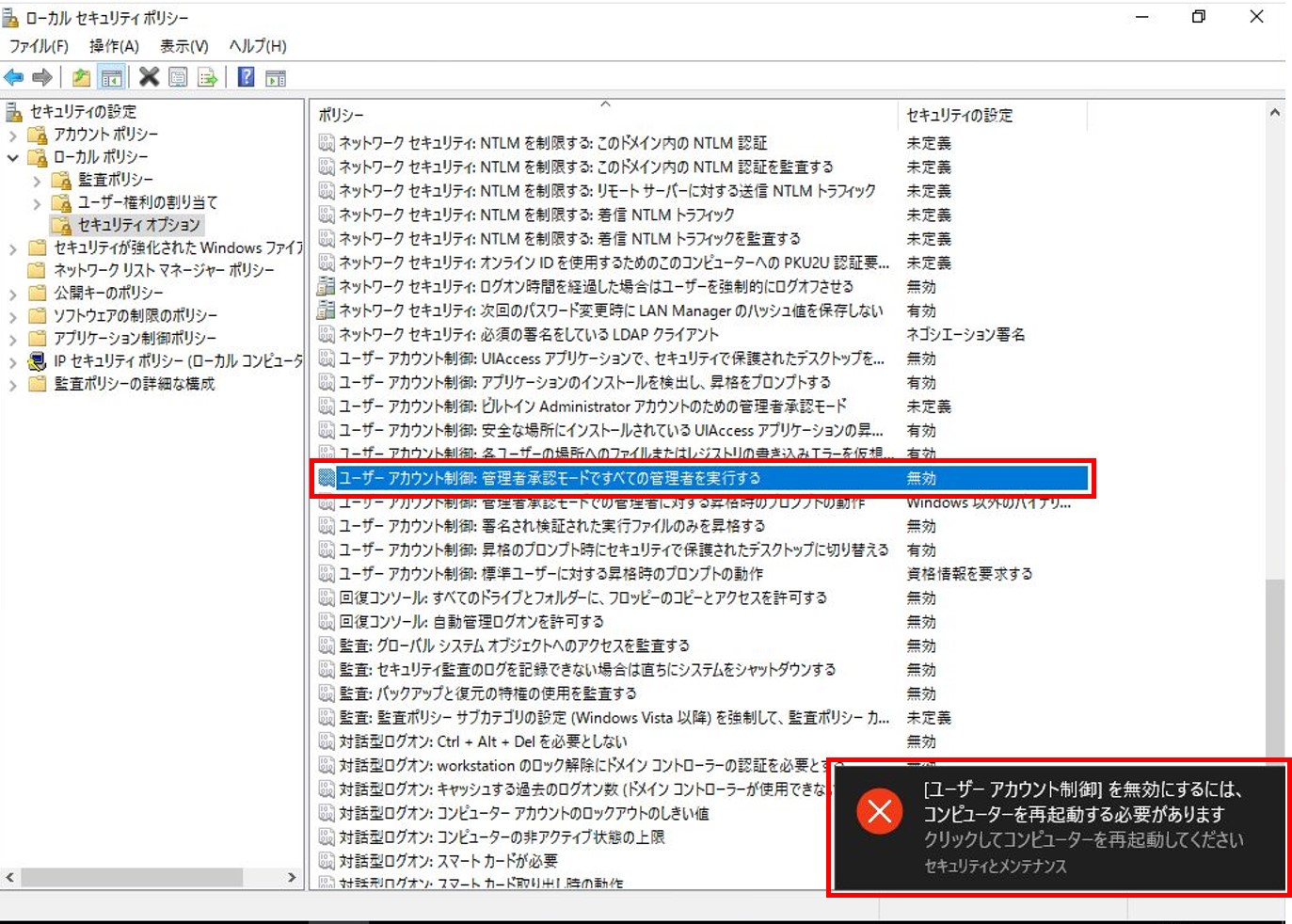Click the Delete (X) toolbar icon
Image resolution: width=1292 pixels, height=924 pixels.
click(x=149, y=77)
